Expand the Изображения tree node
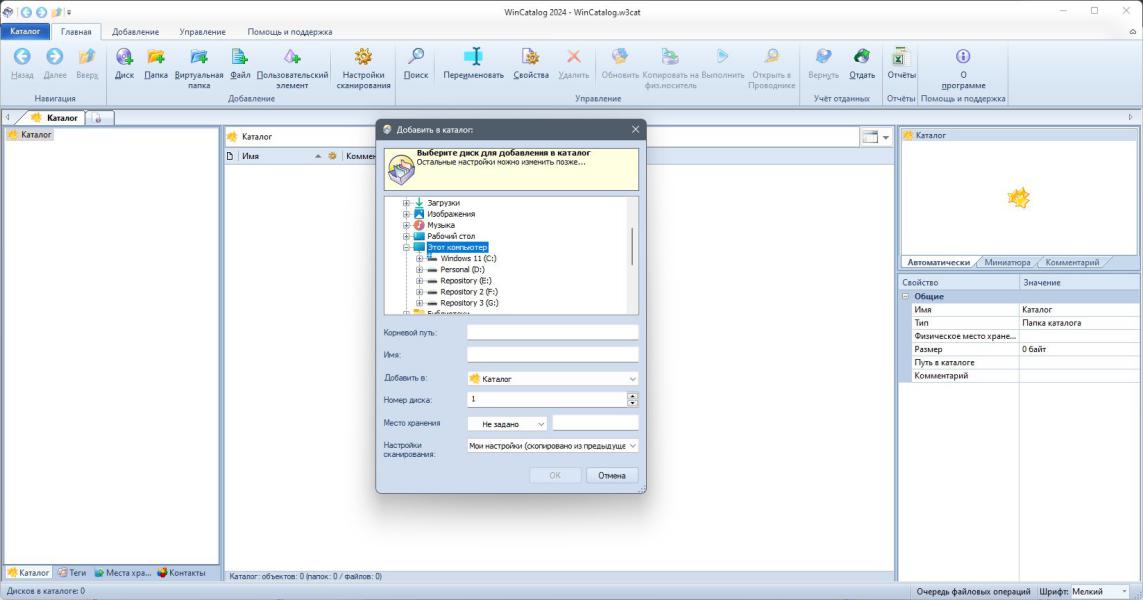1143x600 pixels. coord(407,214)
